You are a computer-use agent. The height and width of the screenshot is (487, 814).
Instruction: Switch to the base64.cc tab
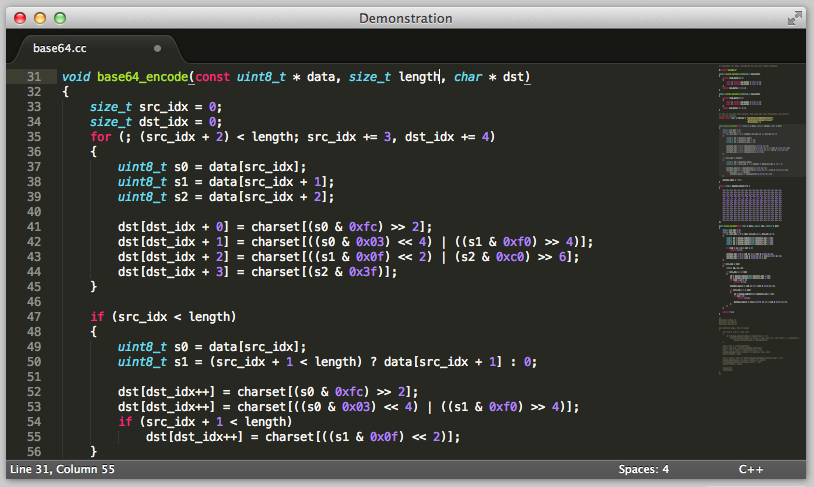60,48
